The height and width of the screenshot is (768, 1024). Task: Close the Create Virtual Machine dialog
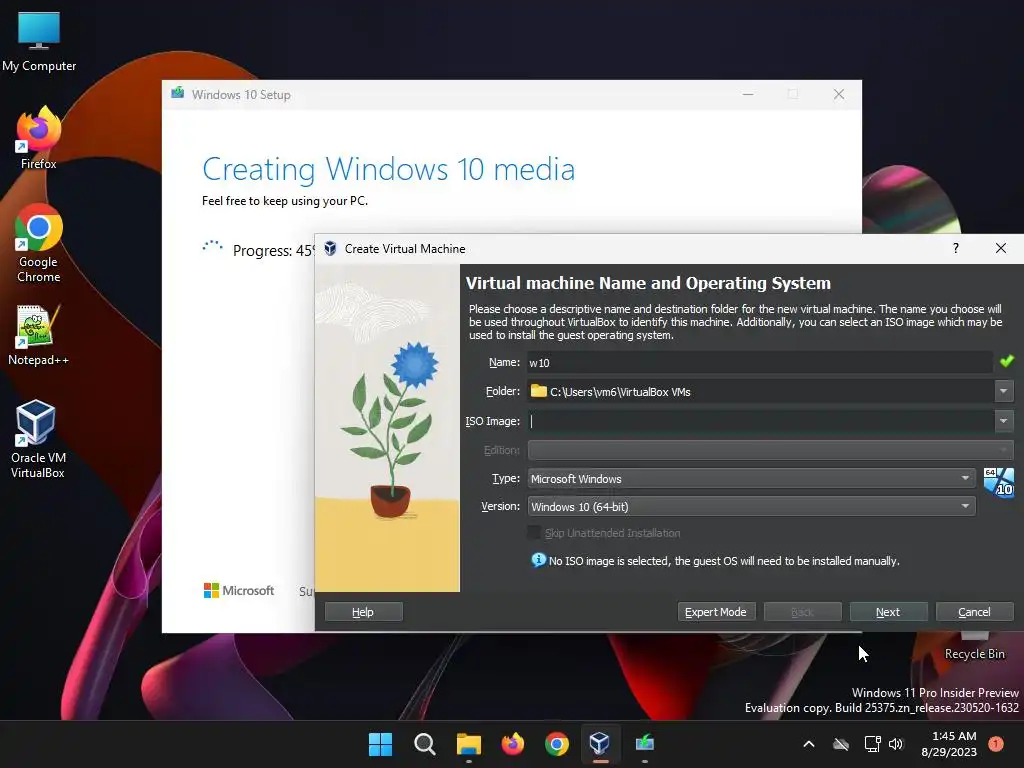(1000, 248)
